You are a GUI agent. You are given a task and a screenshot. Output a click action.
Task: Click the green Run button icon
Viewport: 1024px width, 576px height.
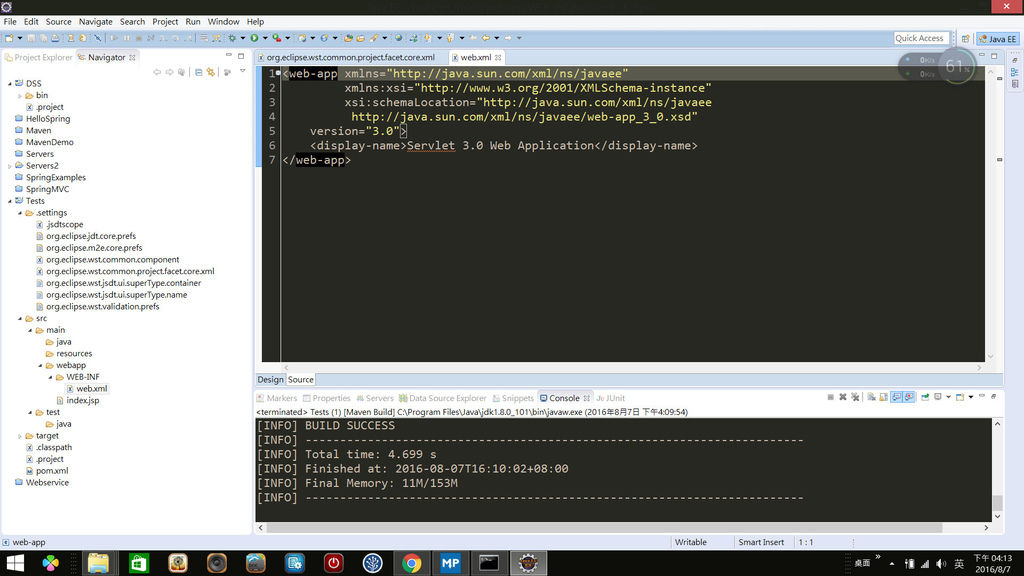[255, 38]
